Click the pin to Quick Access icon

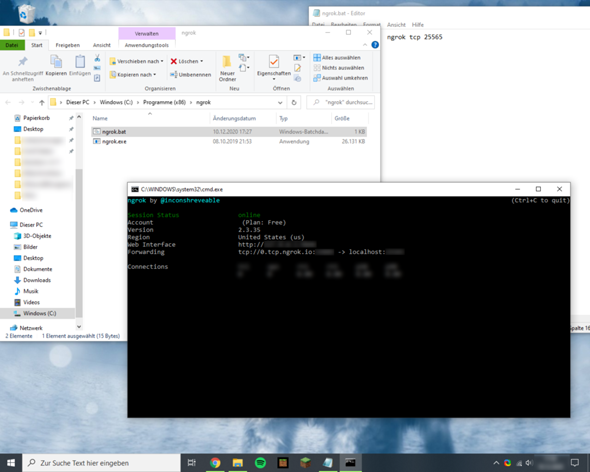point(23,61)
